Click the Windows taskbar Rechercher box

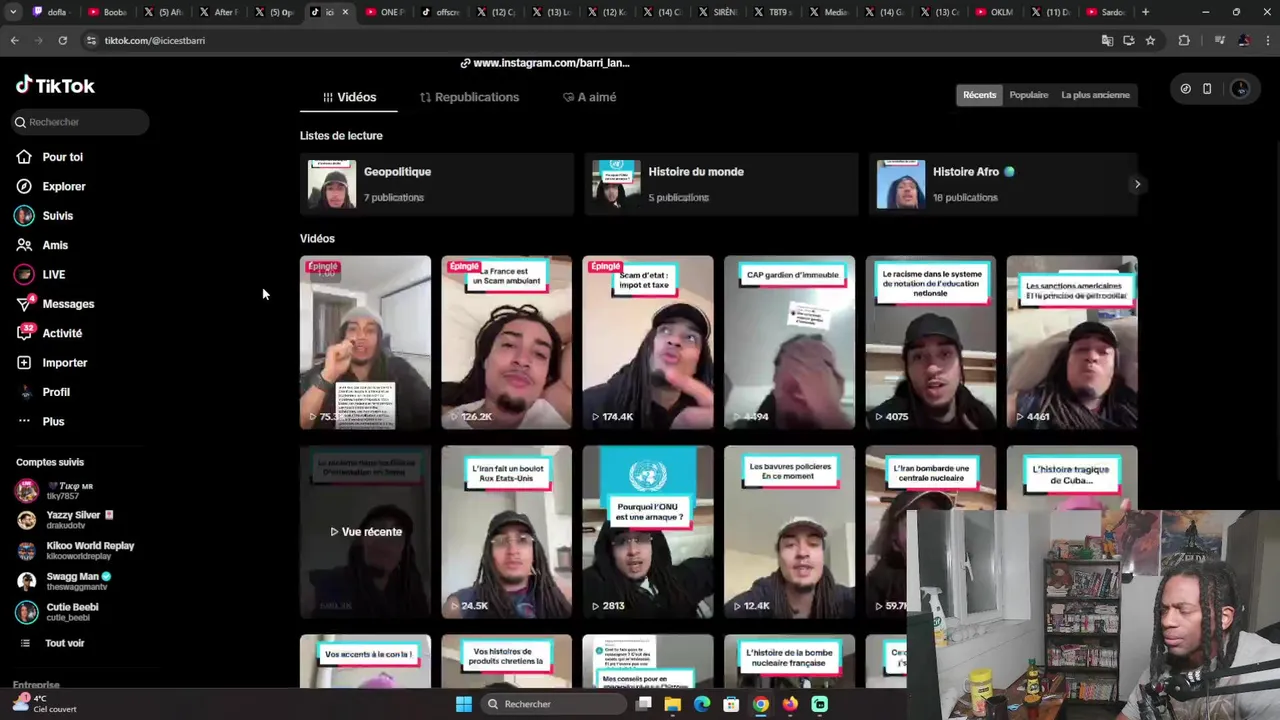[x=553, y=704]
